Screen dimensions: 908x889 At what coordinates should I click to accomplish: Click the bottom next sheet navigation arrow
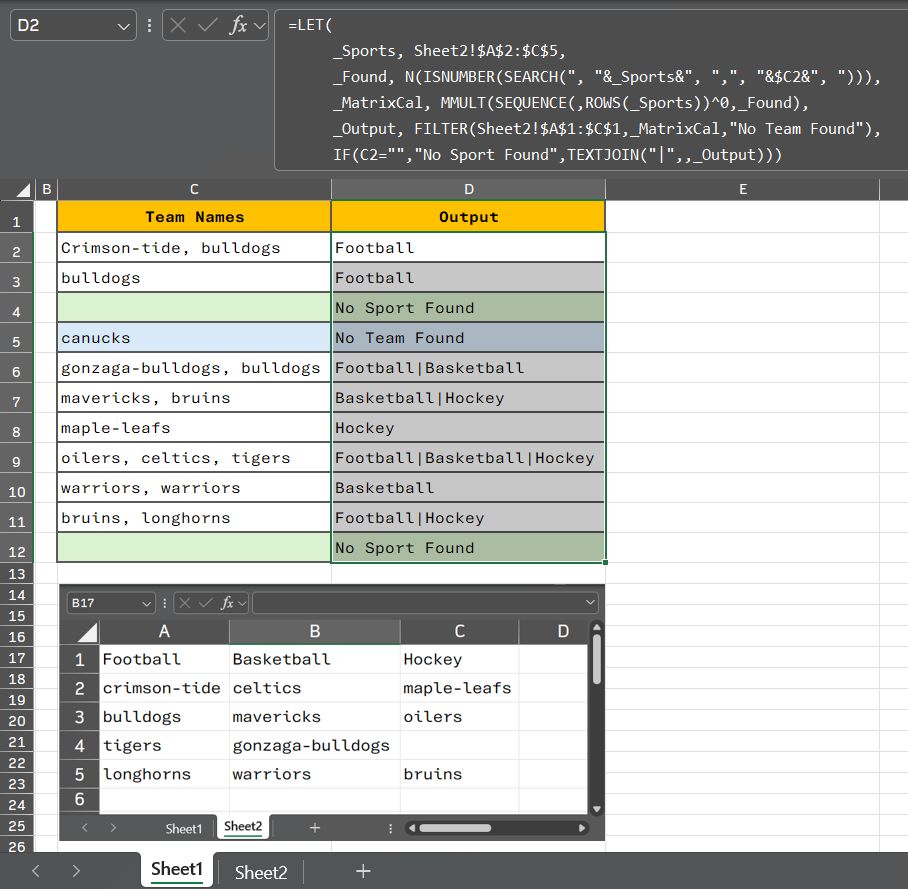76,870
